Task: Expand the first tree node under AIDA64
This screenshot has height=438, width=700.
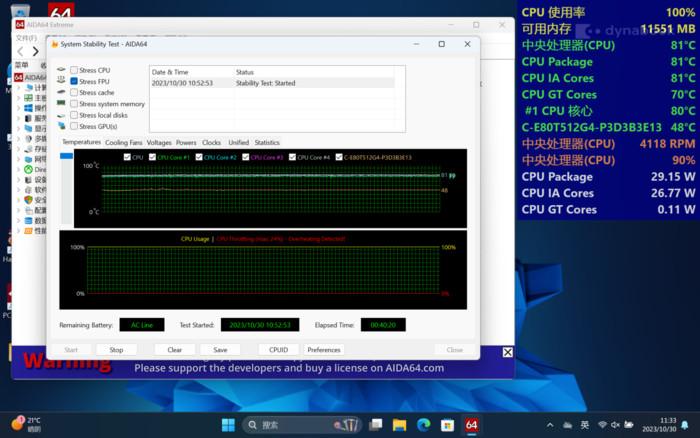Action: click(x=19, y=88)
